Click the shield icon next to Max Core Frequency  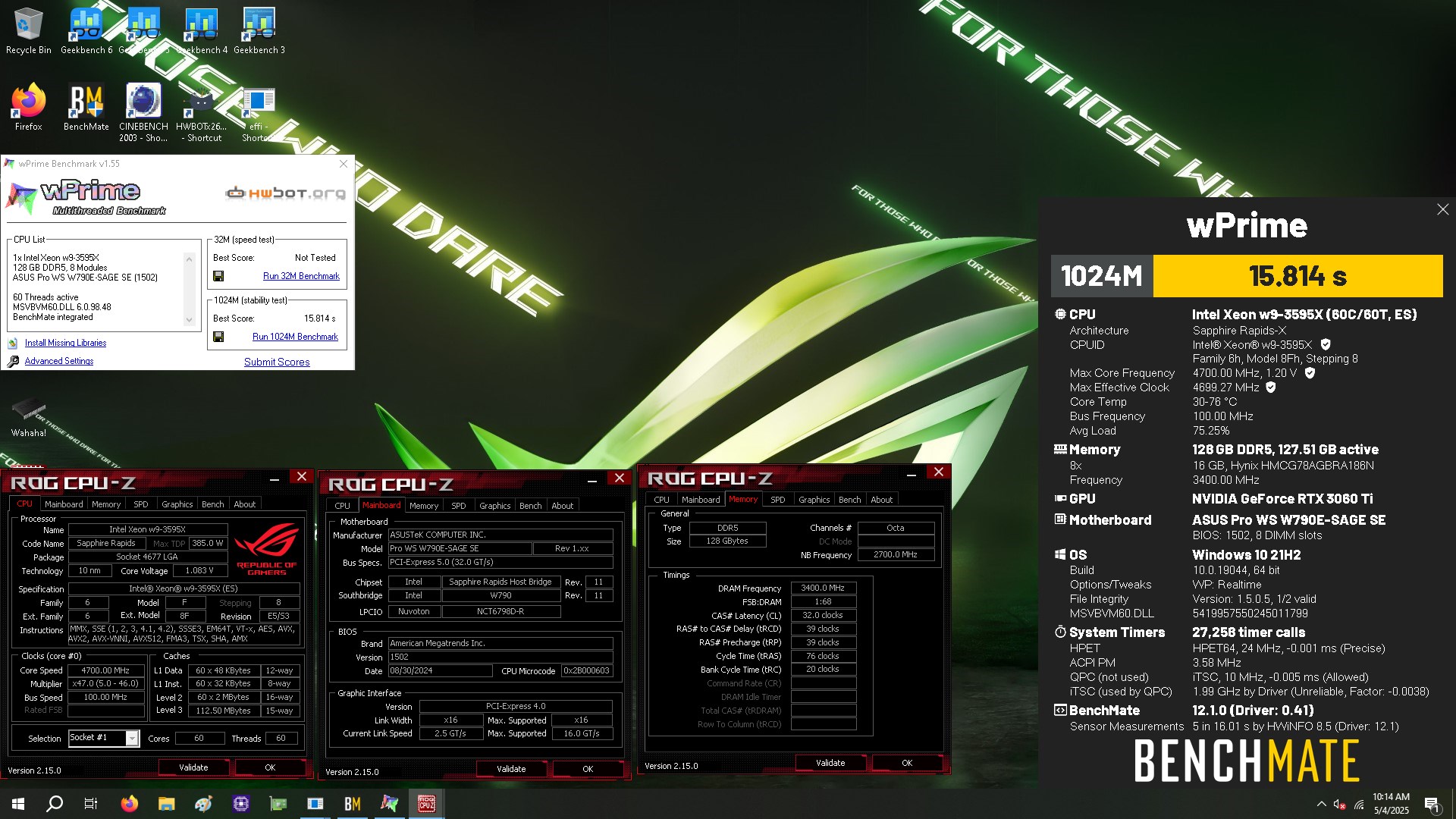pos(1310,373)
